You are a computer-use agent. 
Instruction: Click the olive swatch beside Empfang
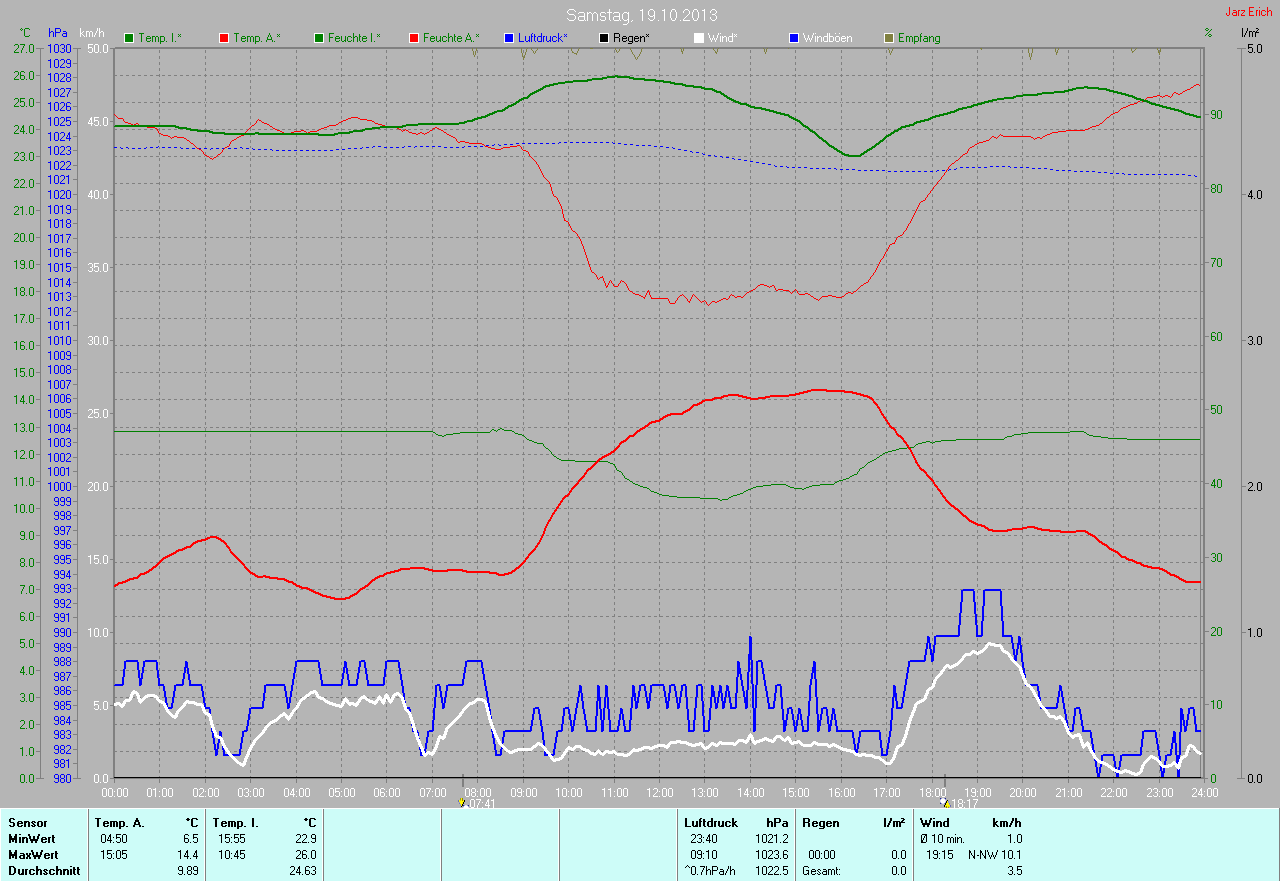(x=890, y=38)
